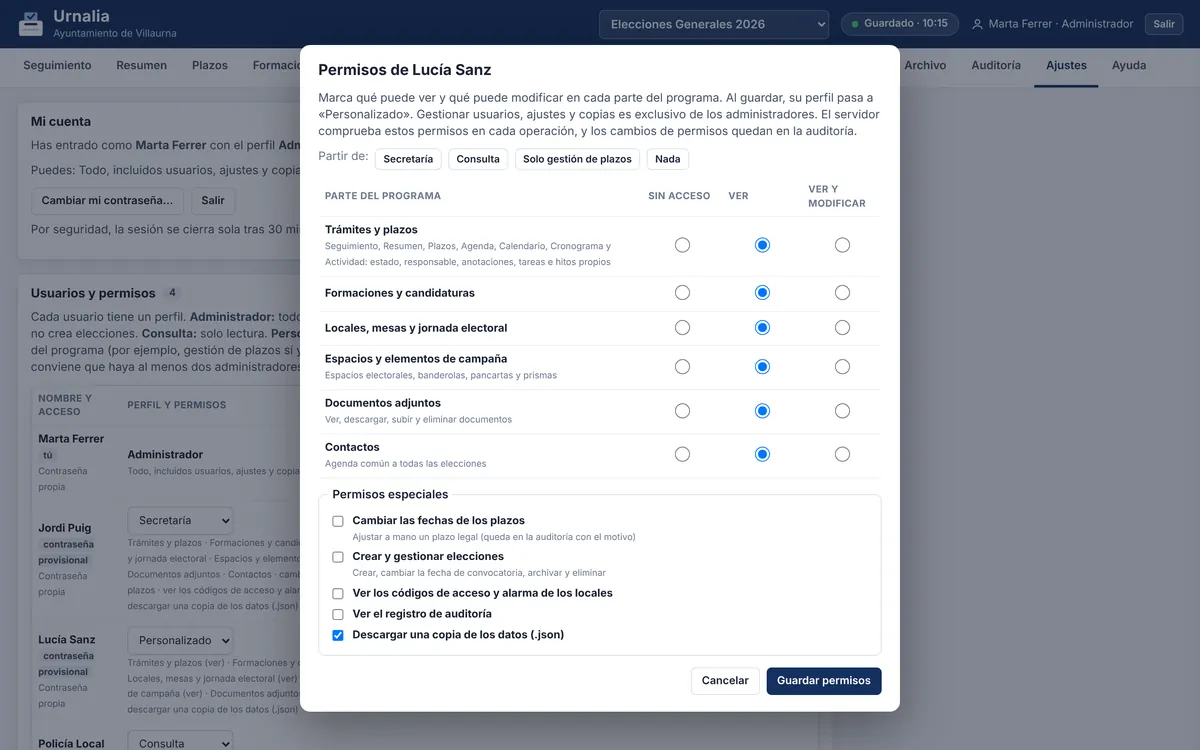The image size is (1200, 750).
Task: Open the Resumen tab
Action: (x=142, y=65)
